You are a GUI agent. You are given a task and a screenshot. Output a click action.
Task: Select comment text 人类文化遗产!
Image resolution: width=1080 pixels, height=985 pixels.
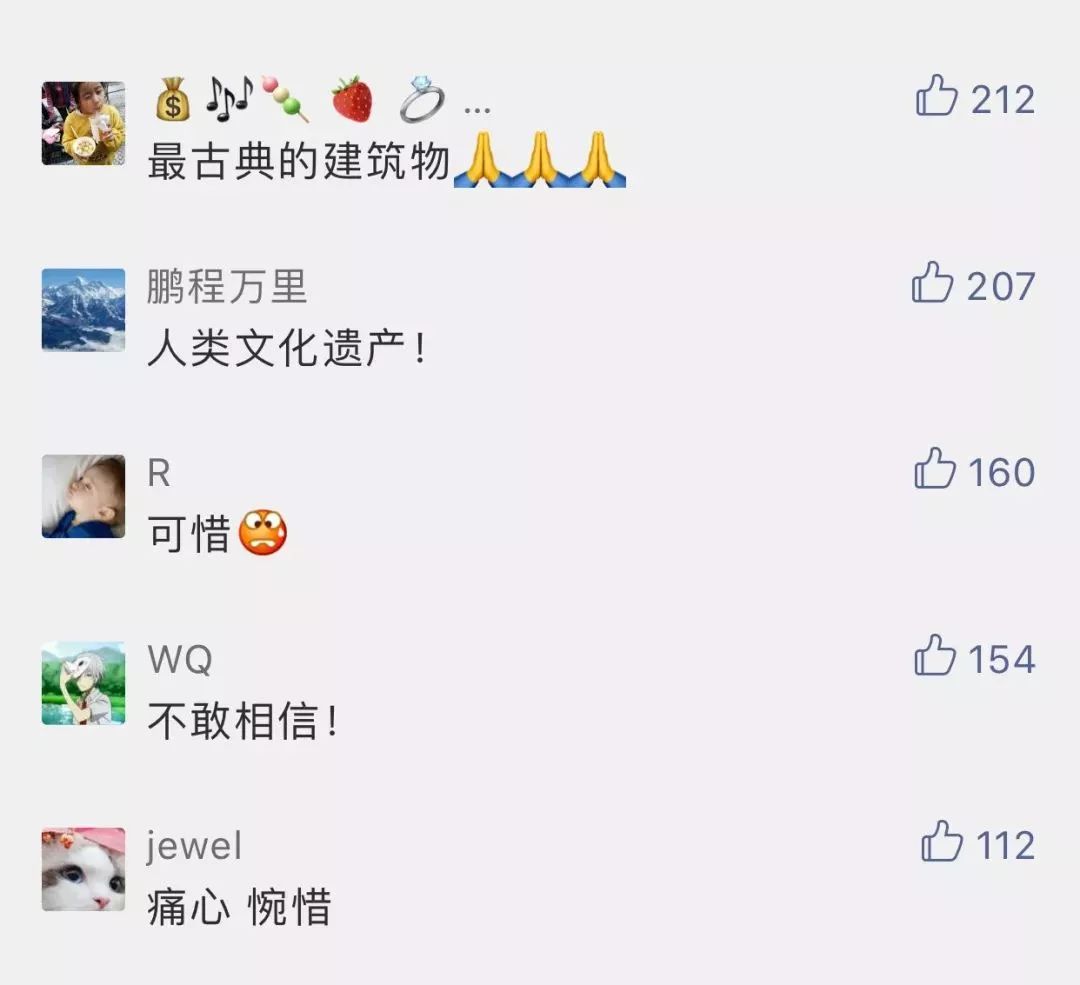pos(287,349)
